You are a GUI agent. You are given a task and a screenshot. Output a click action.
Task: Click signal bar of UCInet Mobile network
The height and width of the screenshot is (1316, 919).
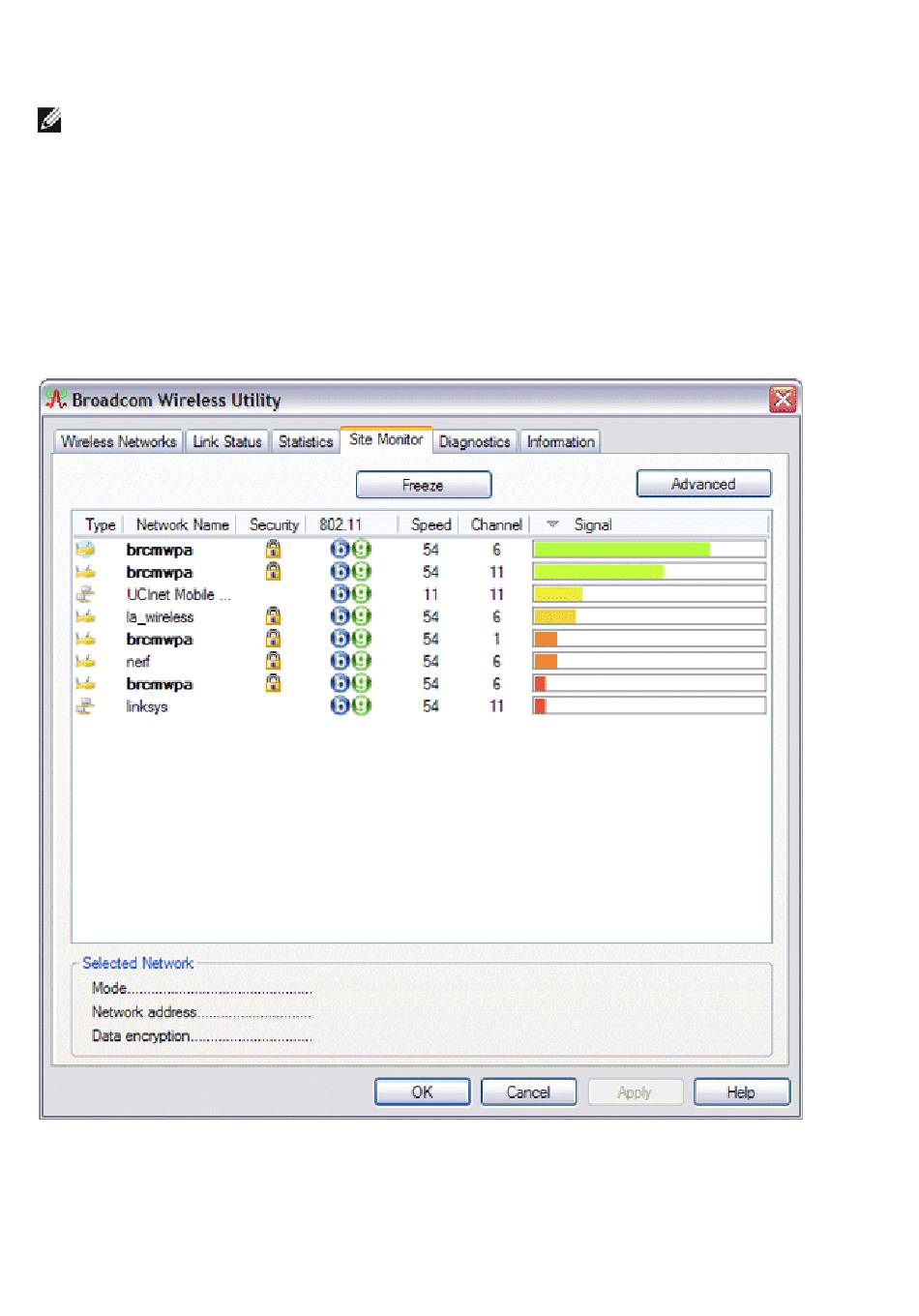pos(649,594)
